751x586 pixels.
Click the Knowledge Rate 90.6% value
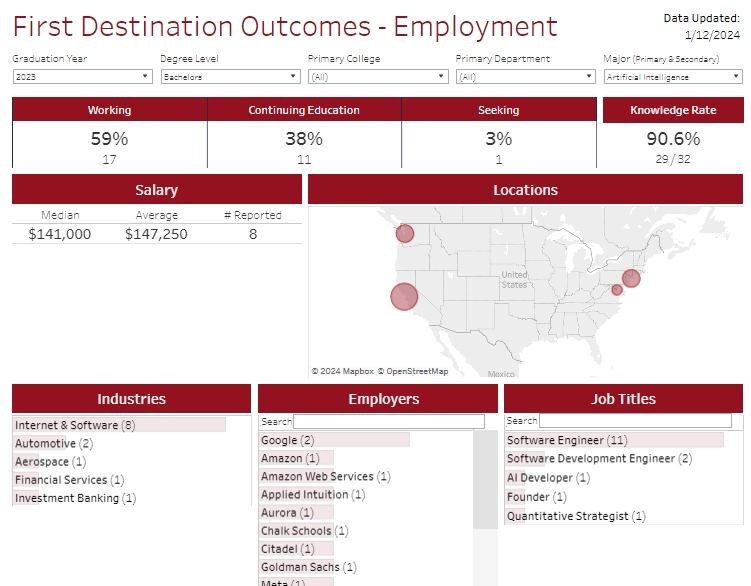click(x=673, y=139)
